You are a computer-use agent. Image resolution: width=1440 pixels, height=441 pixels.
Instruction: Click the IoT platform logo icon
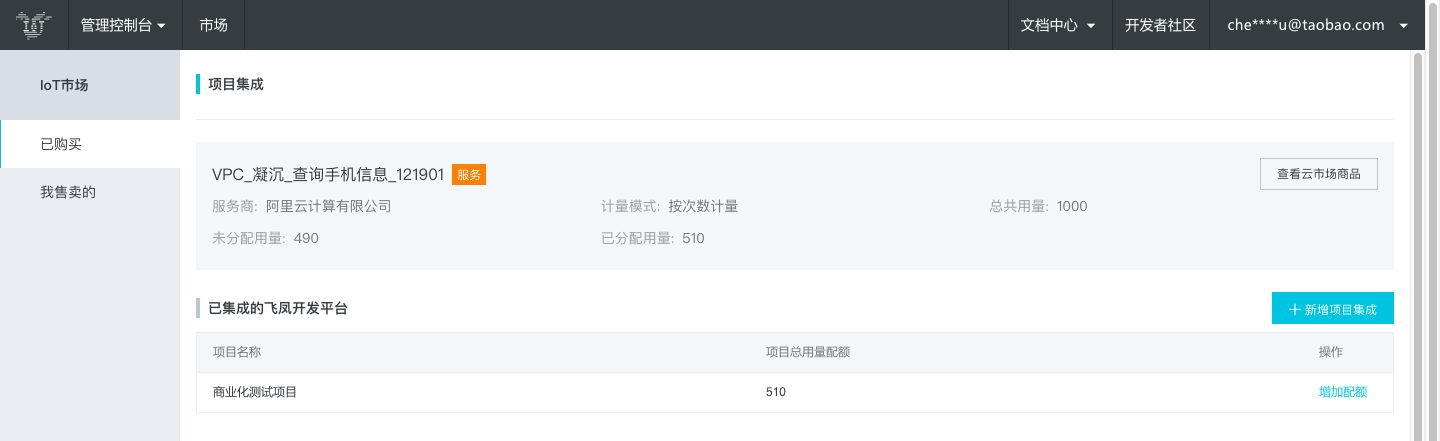tap(34, 25)
